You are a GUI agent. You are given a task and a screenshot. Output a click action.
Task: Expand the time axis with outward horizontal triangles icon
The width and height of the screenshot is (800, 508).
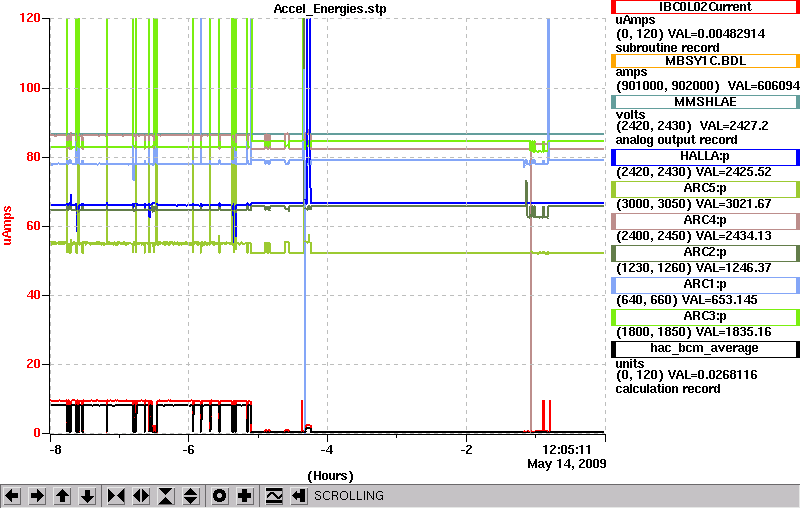point(141,496)
